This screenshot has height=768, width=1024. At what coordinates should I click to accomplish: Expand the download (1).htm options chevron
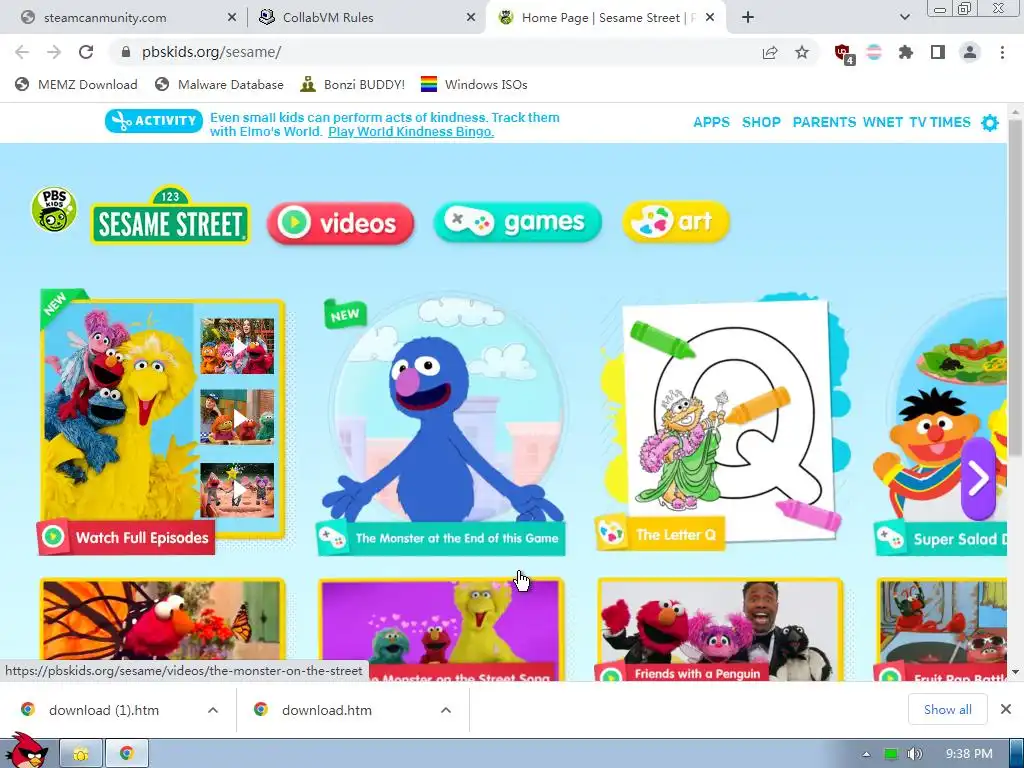click(213, 710)
